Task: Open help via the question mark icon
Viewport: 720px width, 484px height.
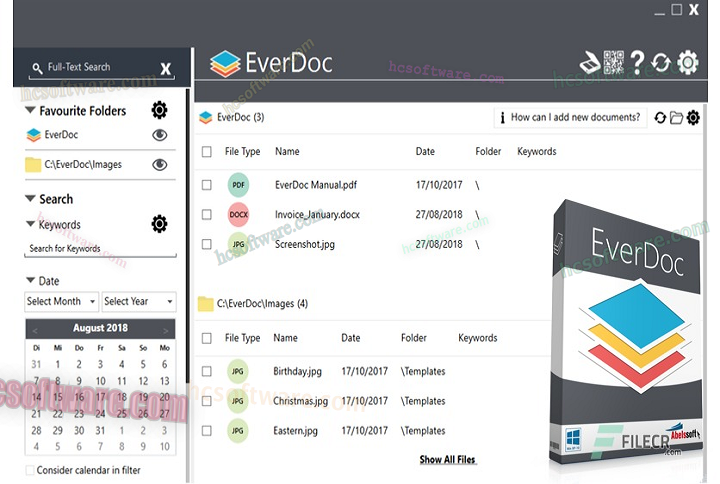Action: coord(637,62)
